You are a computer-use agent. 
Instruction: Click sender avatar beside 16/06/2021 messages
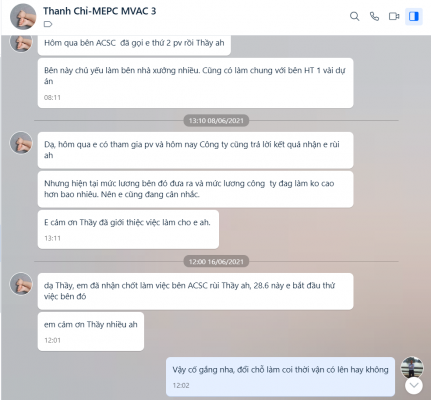(21, 284)
